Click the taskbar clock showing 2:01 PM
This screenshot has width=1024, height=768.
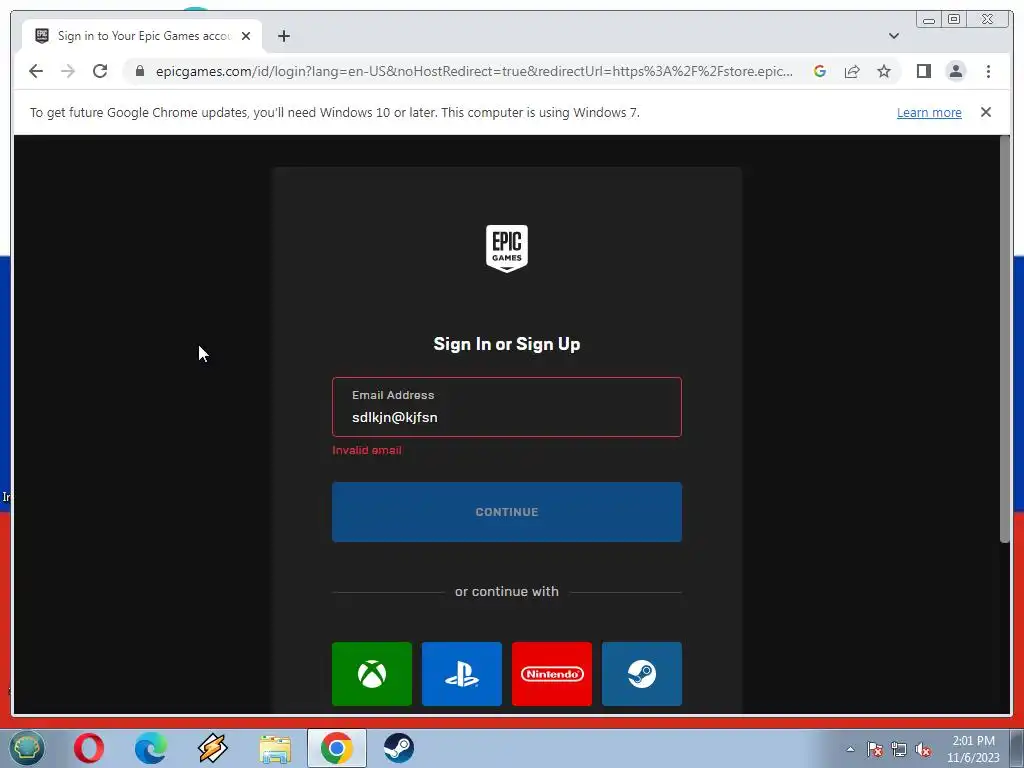tap(973, 749)
